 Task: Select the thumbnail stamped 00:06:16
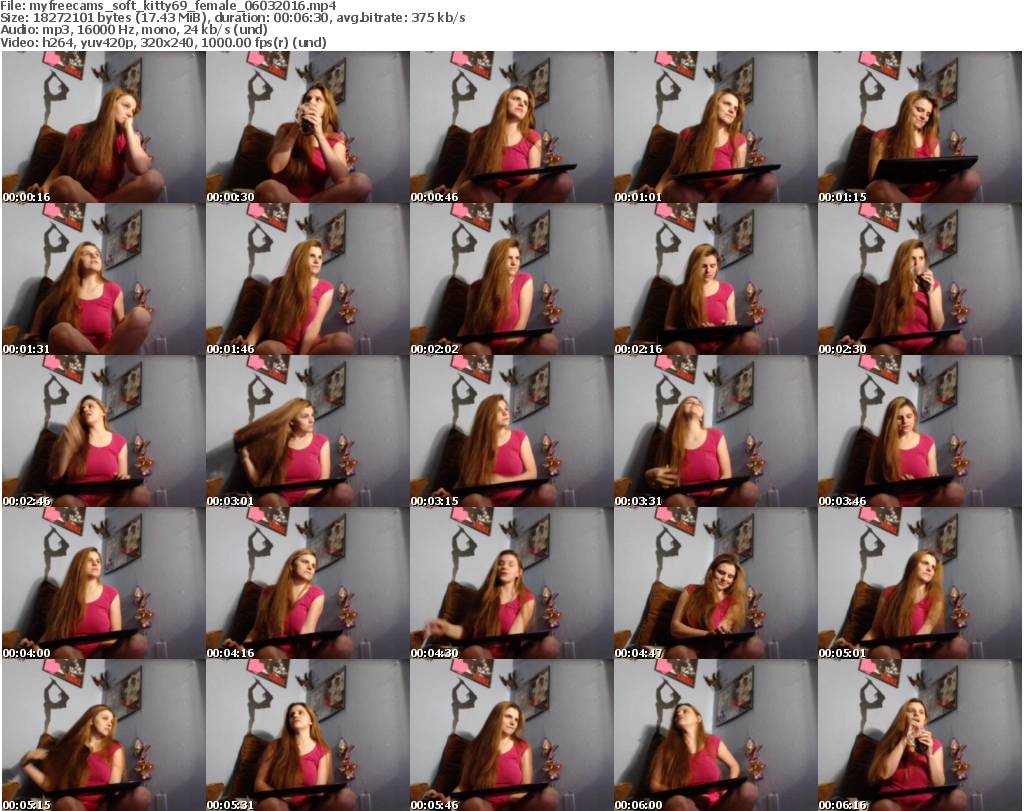coord(920,735)
